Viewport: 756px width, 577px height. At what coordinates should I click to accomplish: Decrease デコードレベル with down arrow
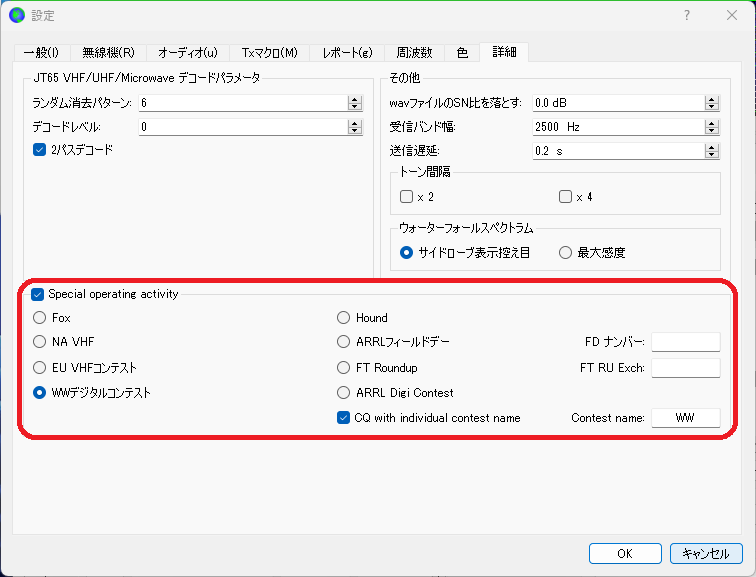(x=355, y=130)
